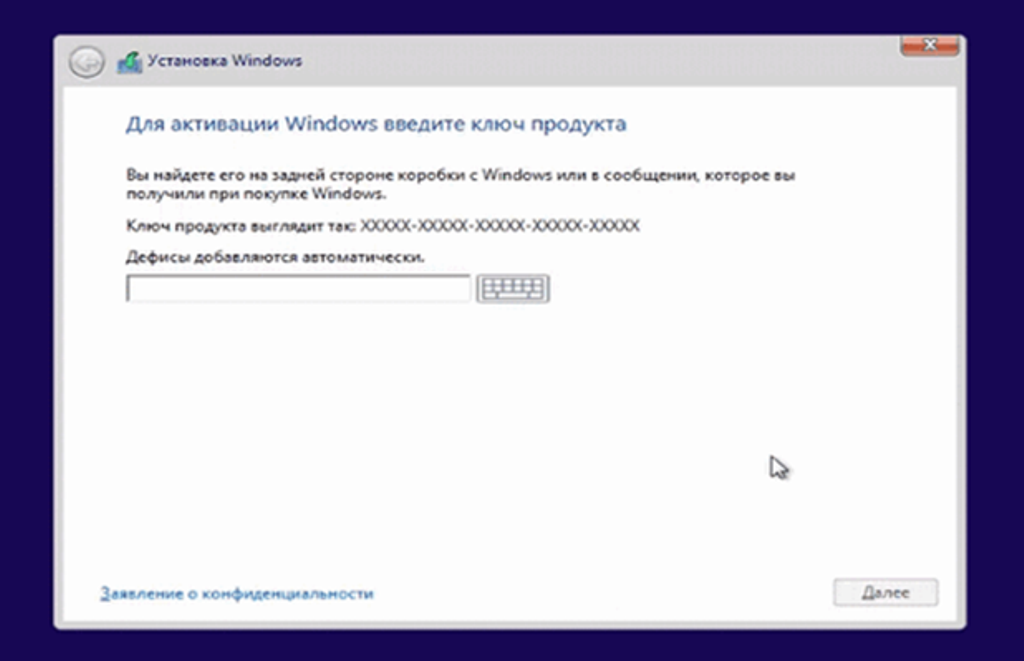The width and height of the screenshot is (1024, 661).
Task: Click empty title bar area of setup window
Action: [600, 61]
